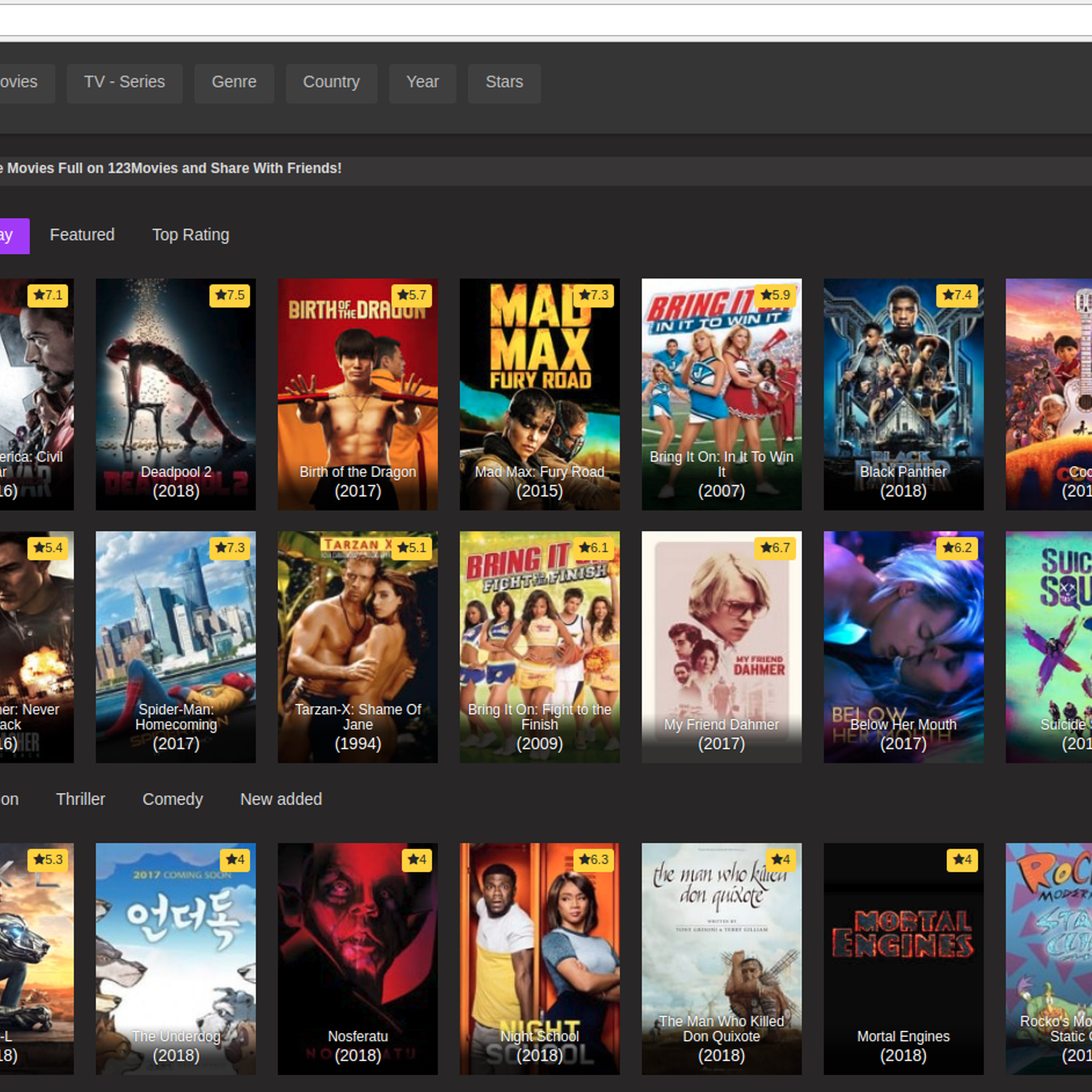Click the 7.3 rating badge on Spider-Man: Homecoming
Image resolution: width=1092 pixels, height=1092 pixels.
(x=230, y=548)
